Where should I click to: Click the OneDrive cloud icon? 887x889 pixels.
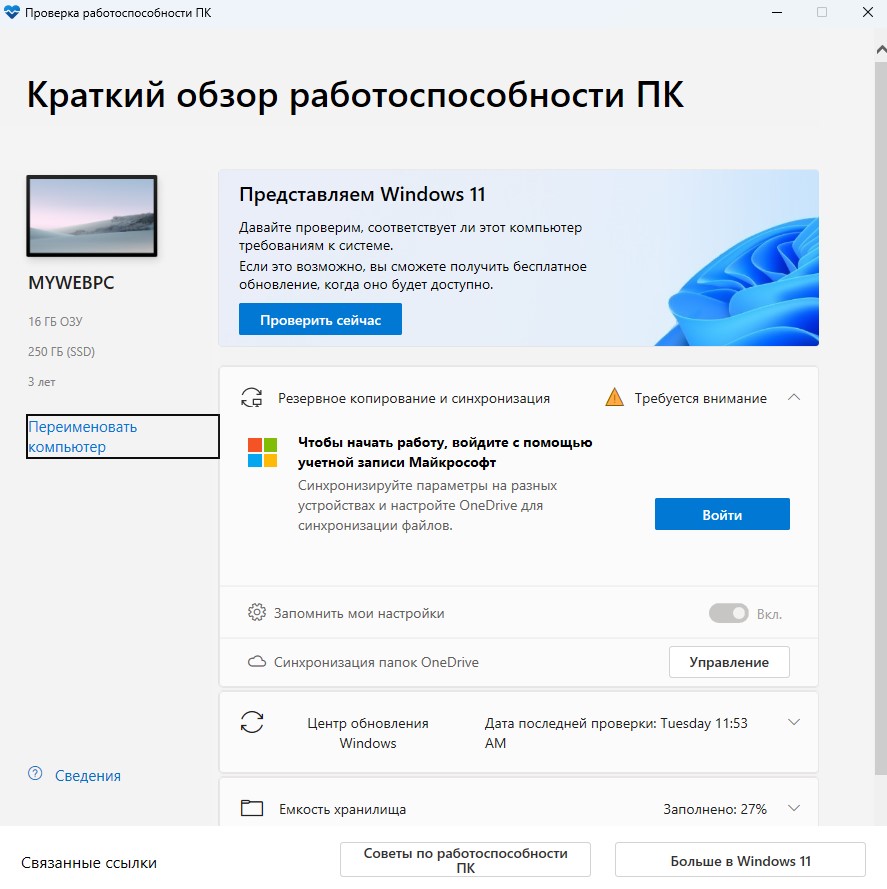coord(257,662)
